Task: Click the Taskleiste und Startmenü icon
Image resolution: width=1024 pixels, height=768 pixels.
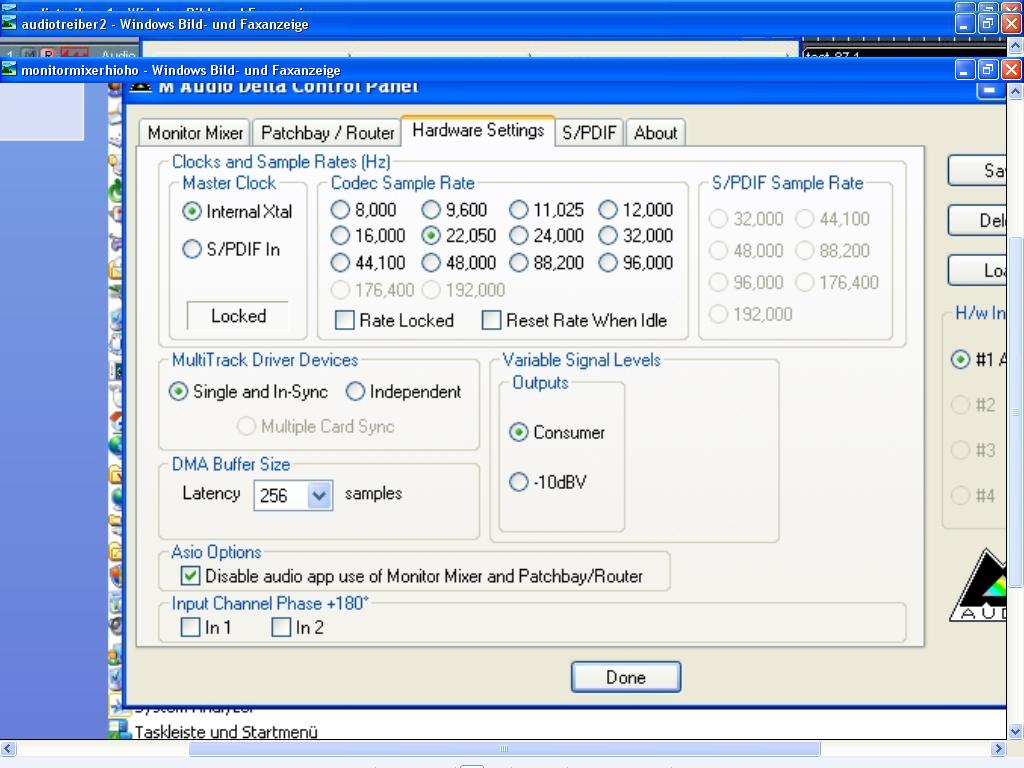Action: point(120,730)
